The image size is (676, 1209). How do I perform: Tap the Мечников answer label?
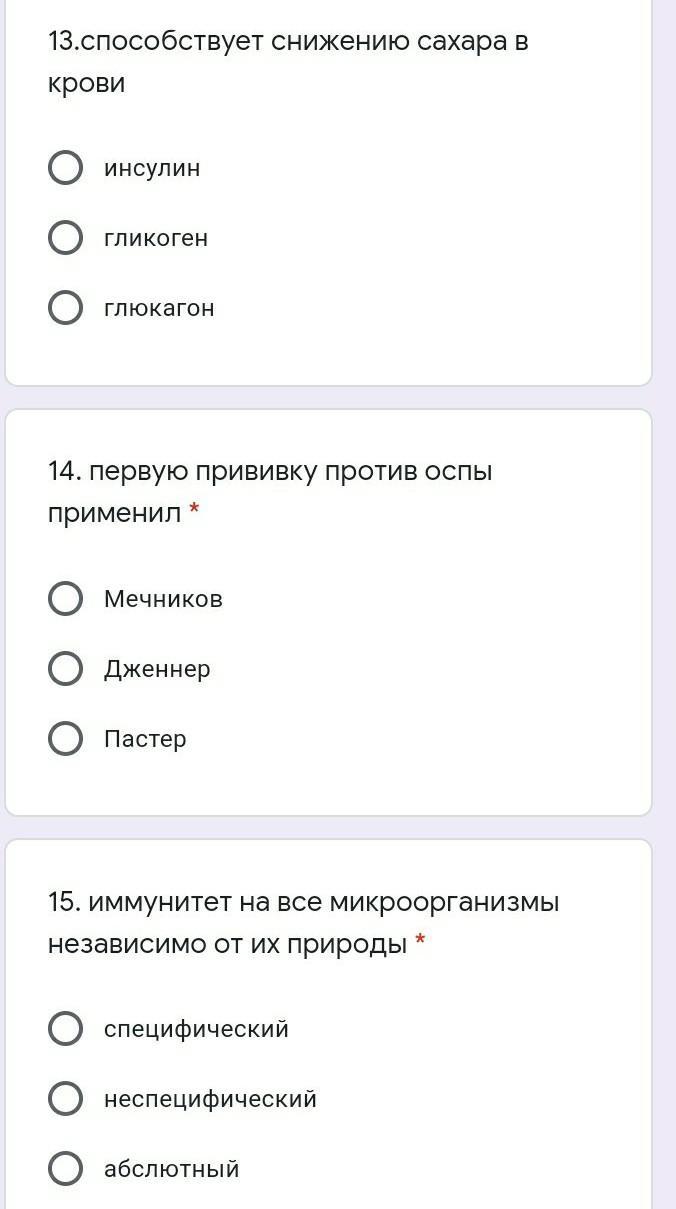click(163, 599)
